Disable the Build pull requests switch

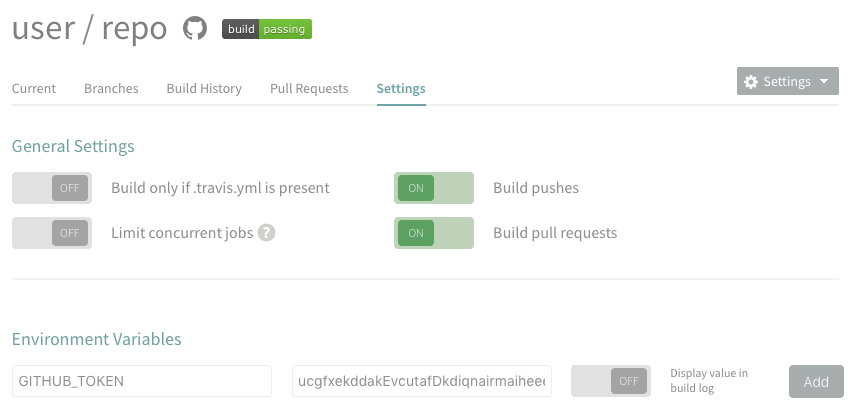coord(434,233)
